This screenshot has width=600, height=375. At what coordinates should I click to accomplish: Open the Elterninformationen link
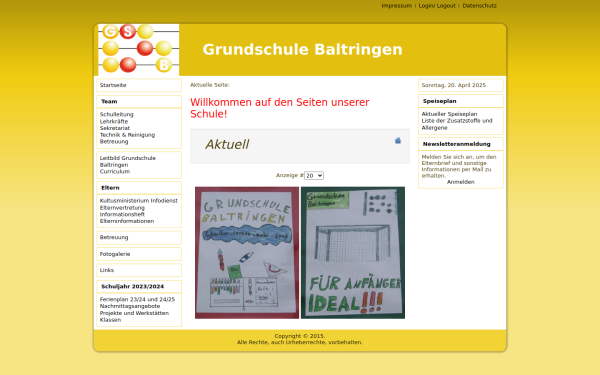click(127, 221)
